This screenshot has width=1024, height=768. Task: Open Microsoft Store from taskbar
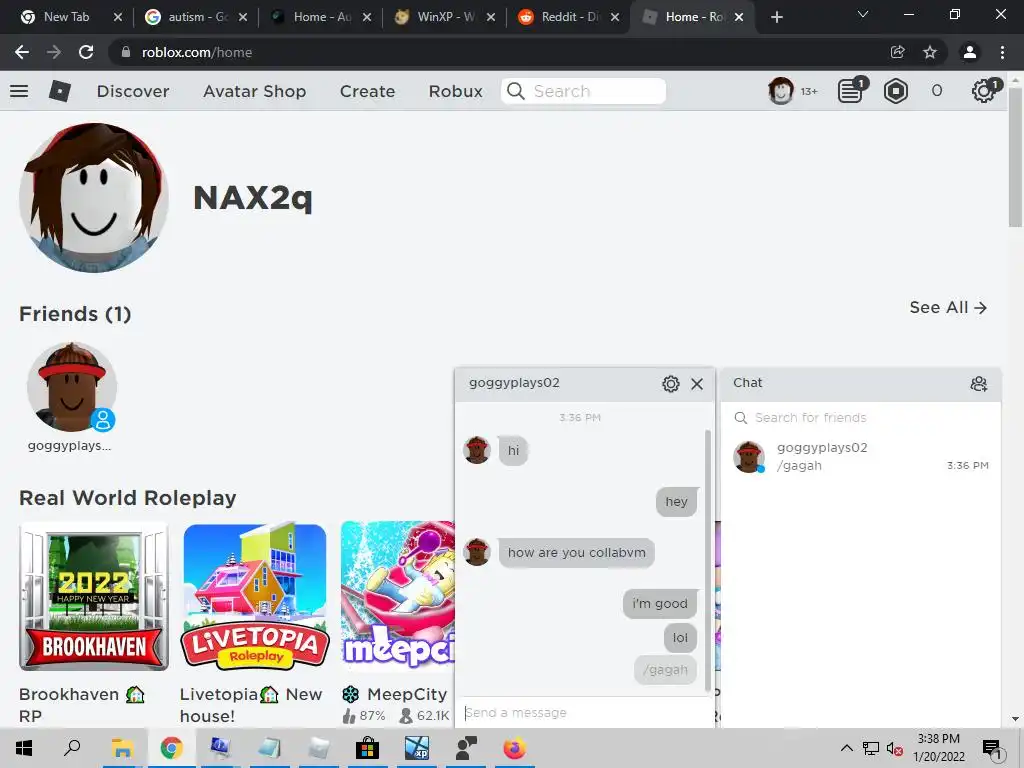[368, 748]
